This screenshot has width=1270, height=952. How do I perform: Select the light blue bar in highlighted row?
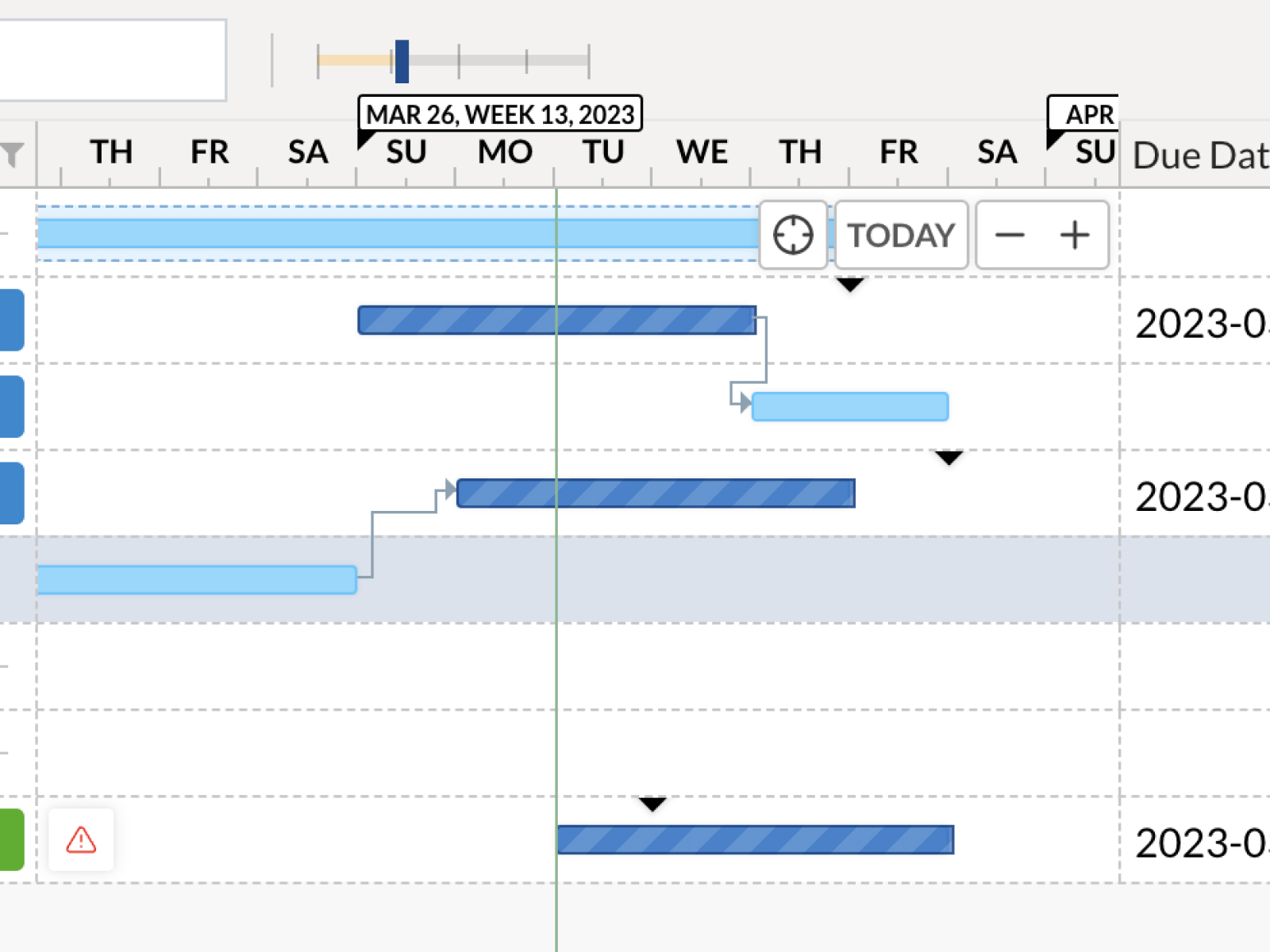pyautogui.click(x=196, y=579)
